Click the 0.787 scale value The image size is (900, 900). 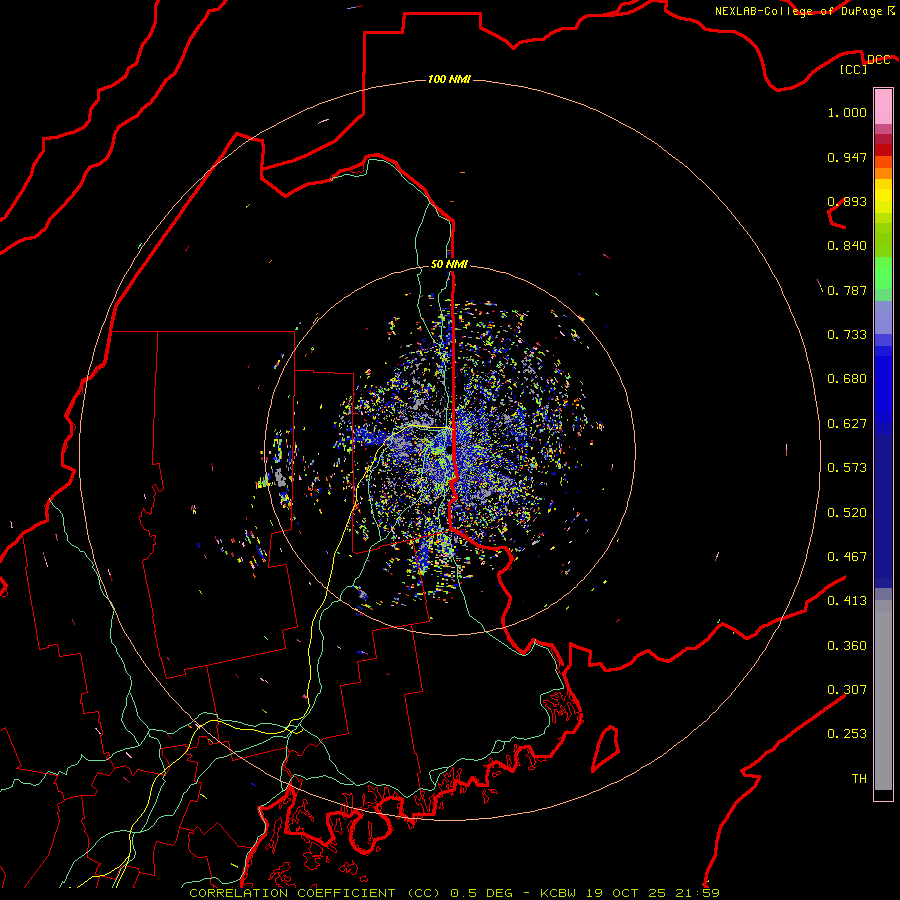[847, 290]
